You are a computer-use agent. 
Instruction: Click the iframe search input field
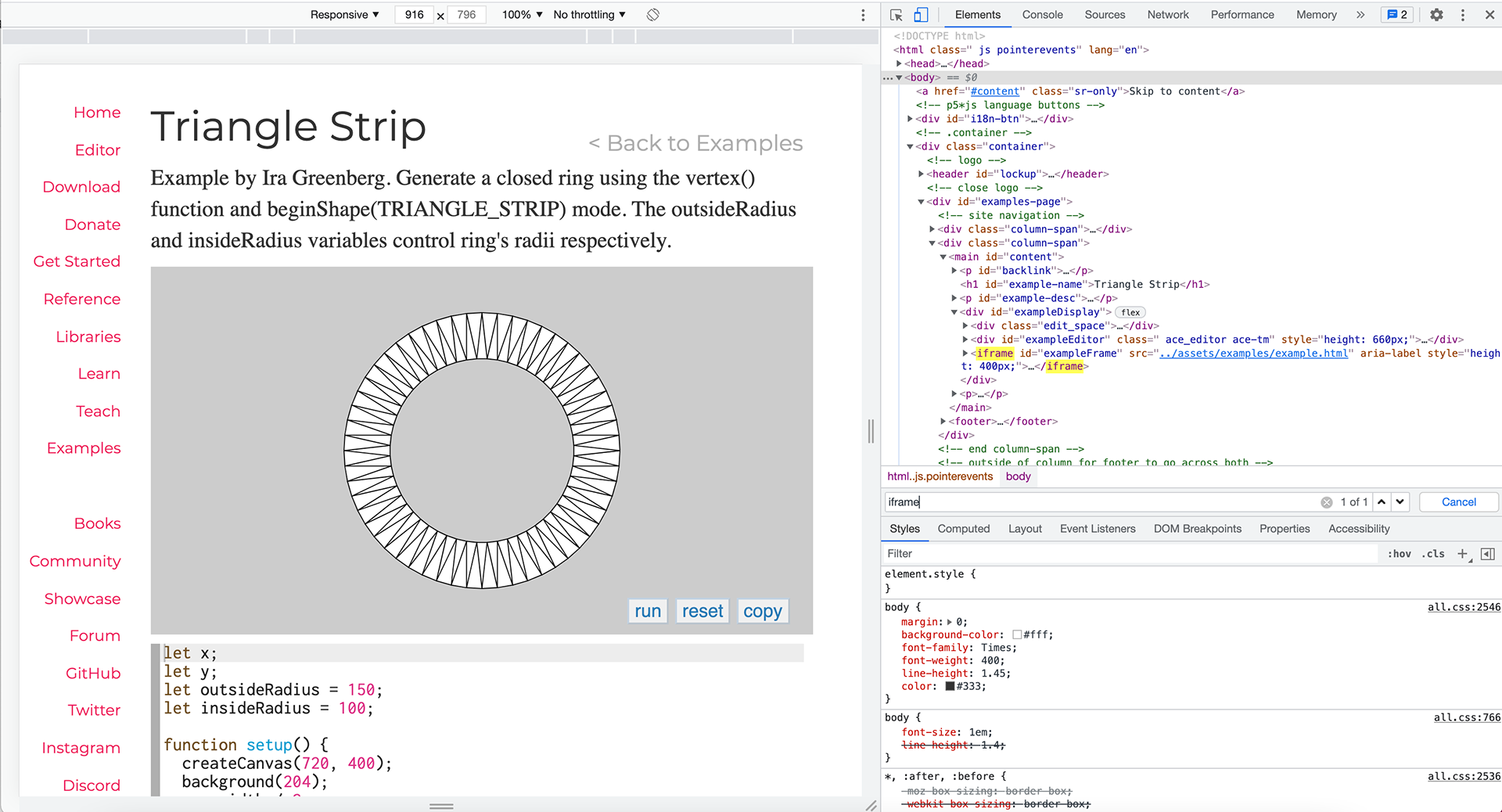1103,502
